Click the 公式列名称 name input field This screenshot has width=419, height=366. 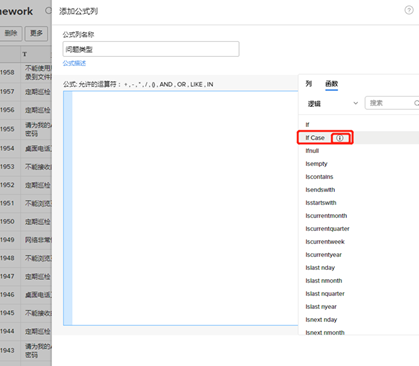tap(151, 49)
